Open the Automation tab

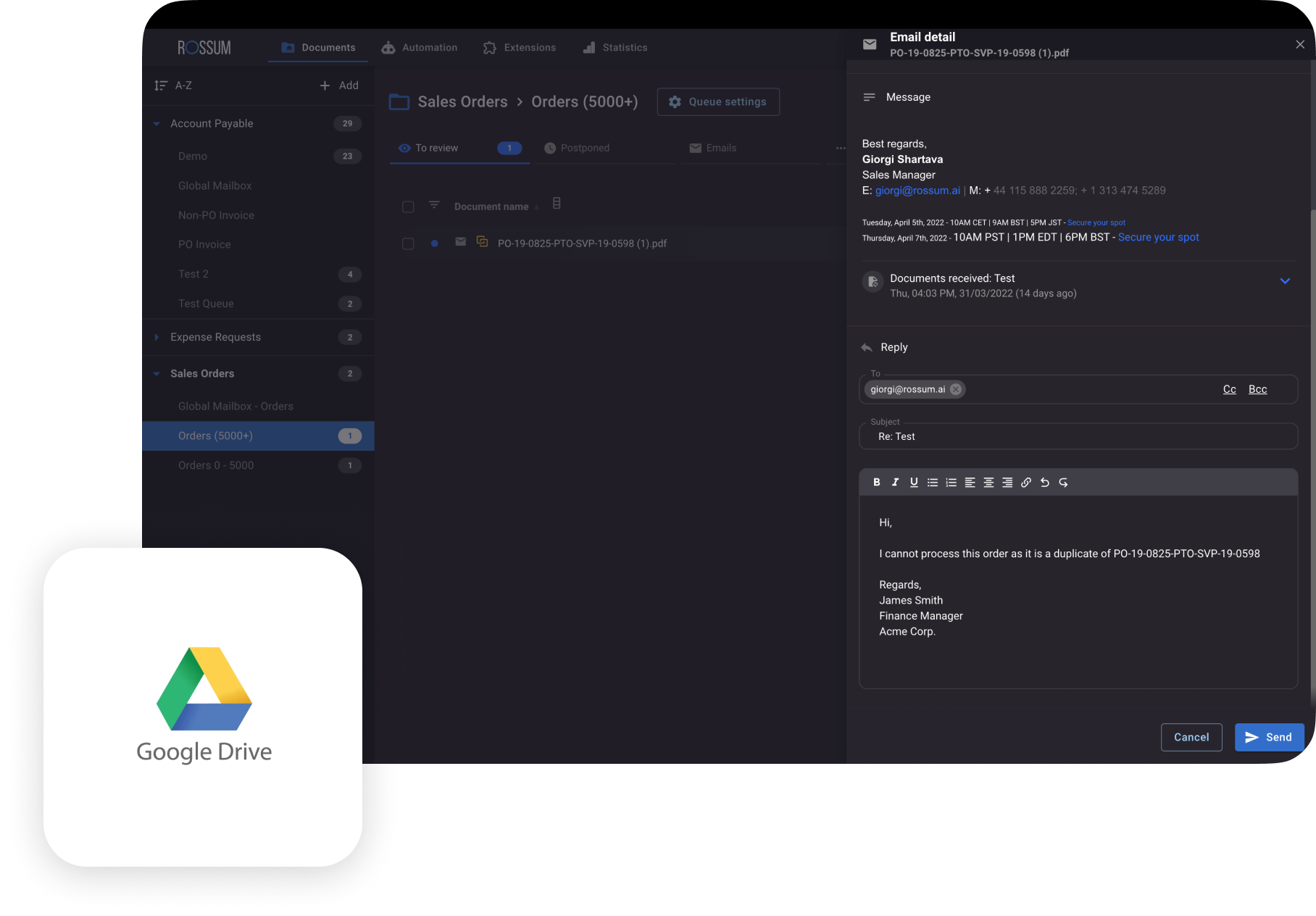click(420, 48)
